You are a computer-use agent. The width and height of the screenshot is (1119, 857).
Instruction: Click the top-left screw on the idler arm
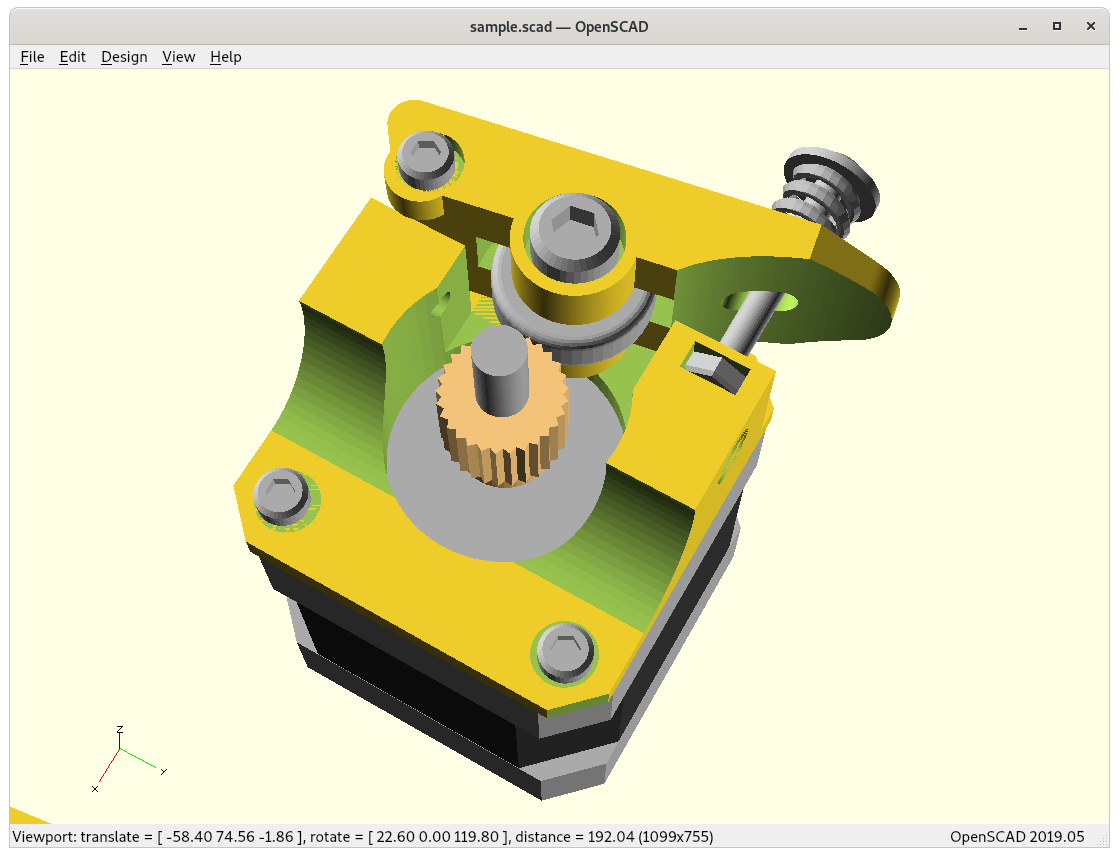pos(426,159)
